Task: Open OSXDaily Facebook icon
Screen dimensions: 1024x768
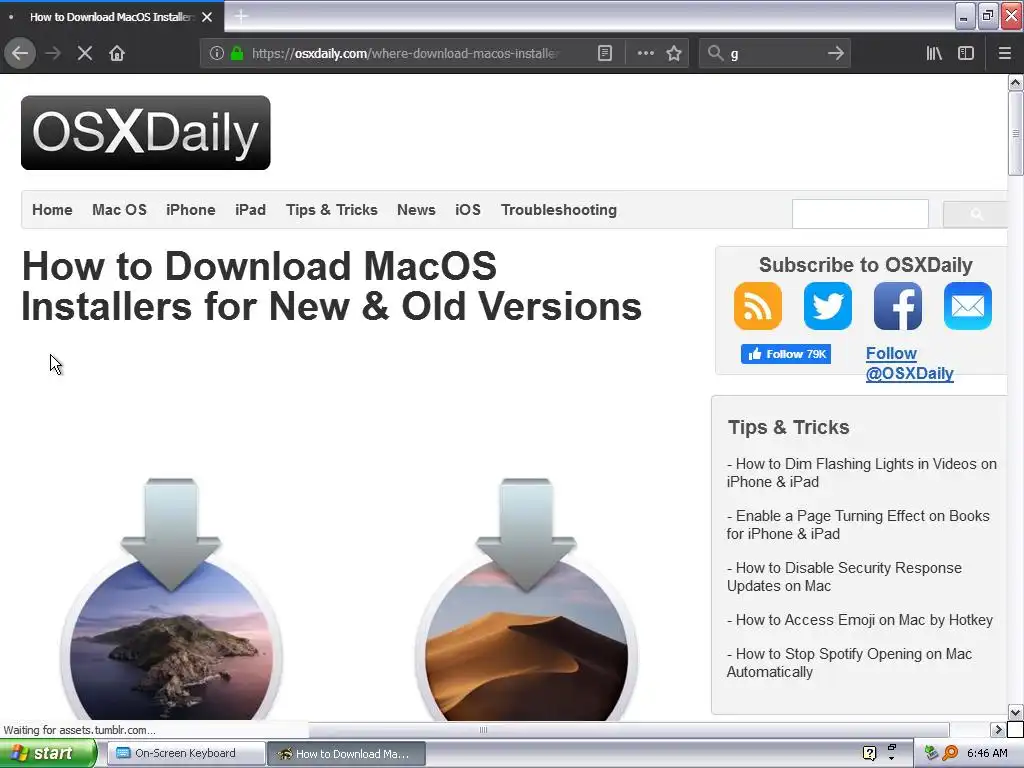Action: (x=897, y=306)
